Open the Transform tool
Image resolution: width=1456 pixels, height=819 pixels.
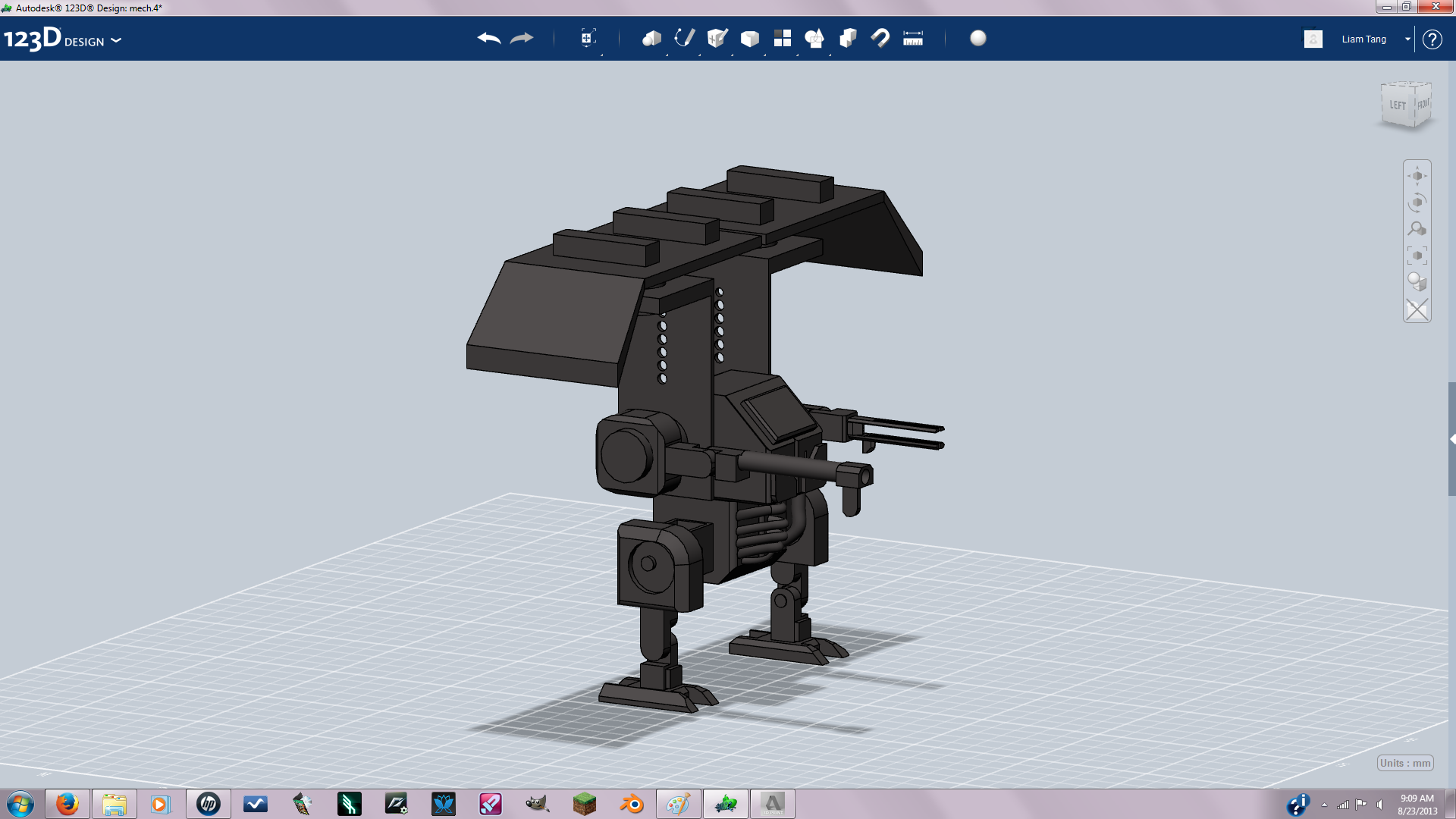tap(588, 38)
